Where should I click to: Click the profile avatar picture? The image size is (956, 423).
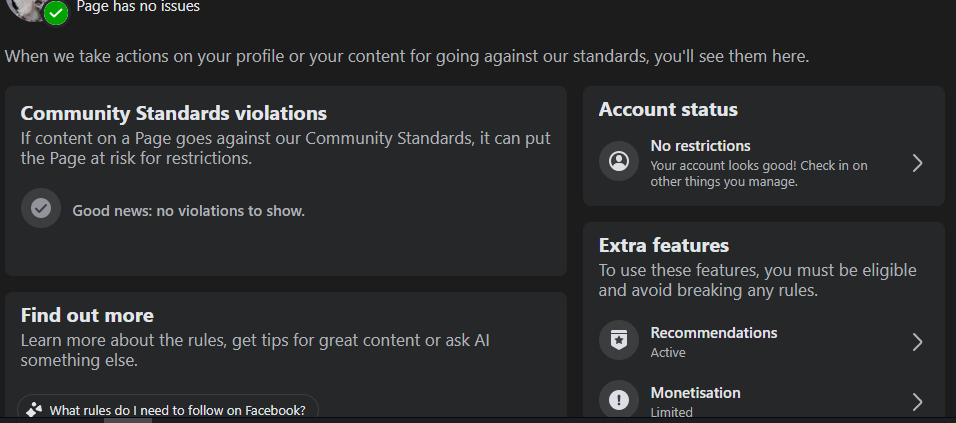click(x=27, y=9)
